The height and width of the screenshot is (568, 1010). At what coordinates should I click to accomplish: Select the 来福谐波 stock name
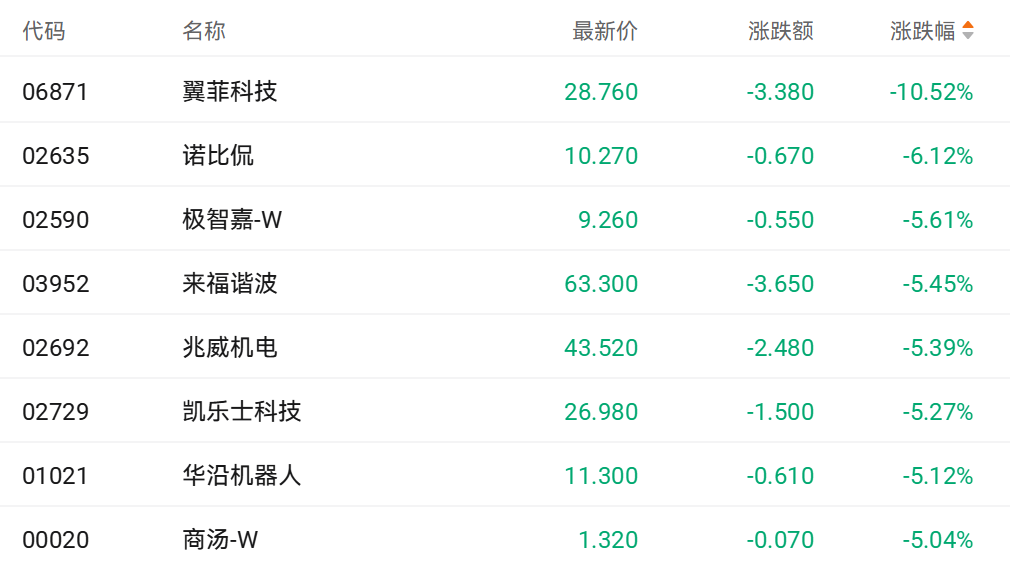click(229, 283)
